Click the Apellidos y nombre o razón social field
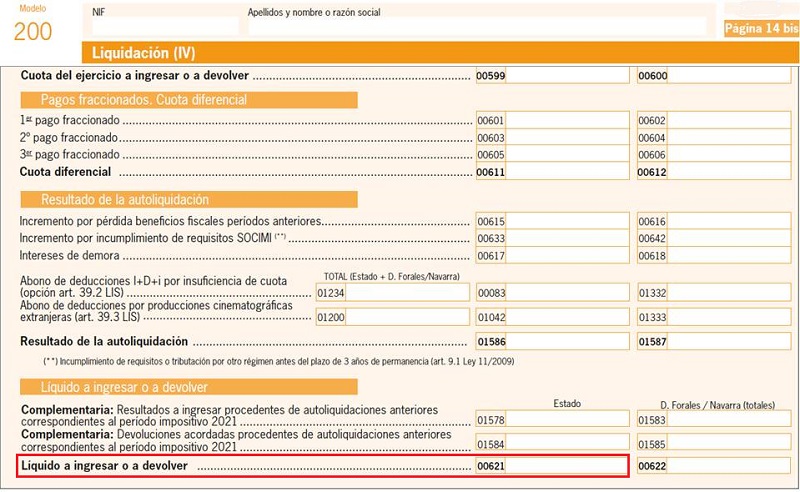 pyautogui.click(x=477, y=26)
